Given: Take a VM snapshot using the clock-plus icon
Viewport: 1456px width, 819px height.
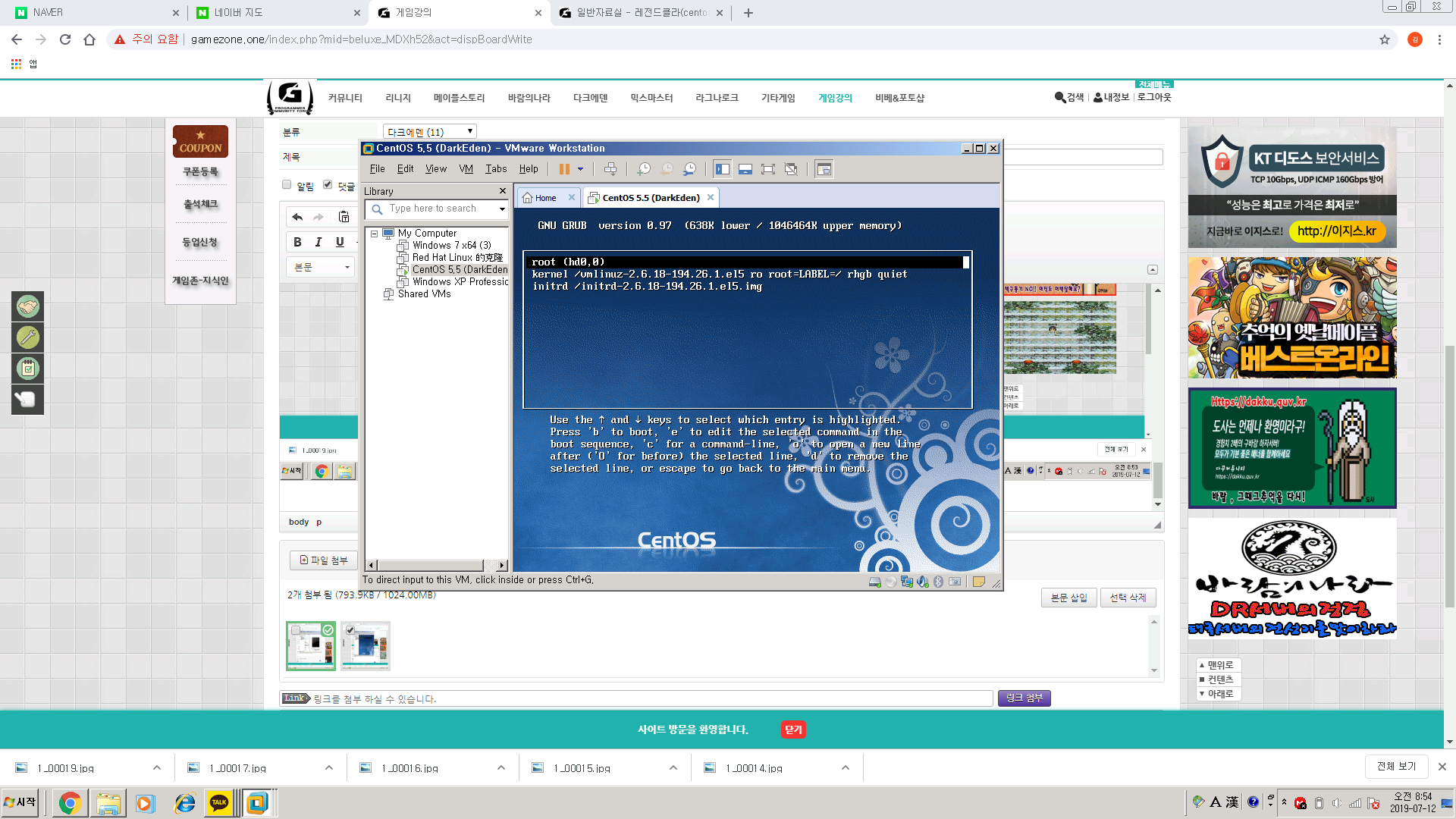Looking at the screenshot, I should click(x=644, y=169).
